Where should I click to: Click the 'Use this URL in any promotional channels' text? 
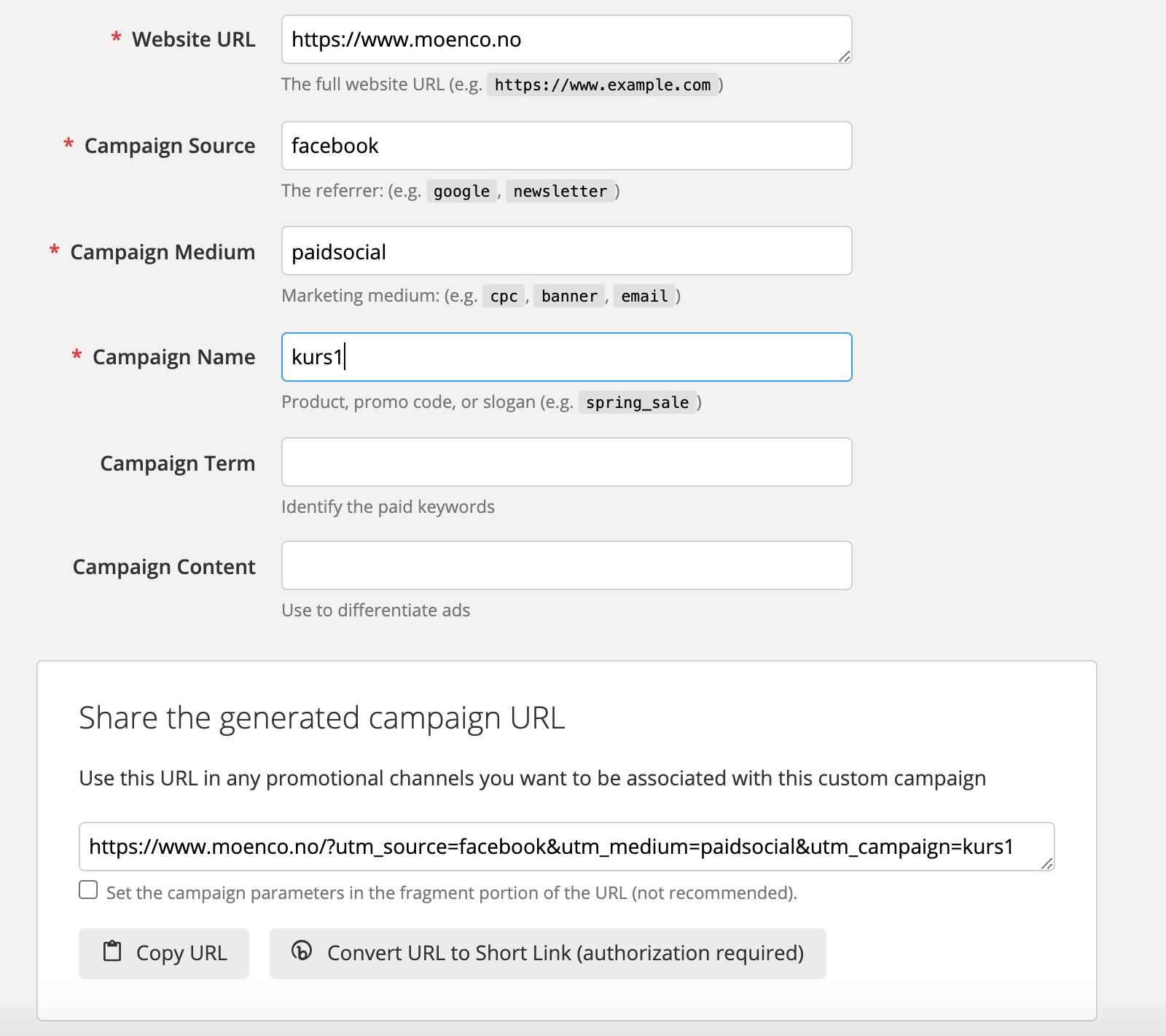pos(533,778)
